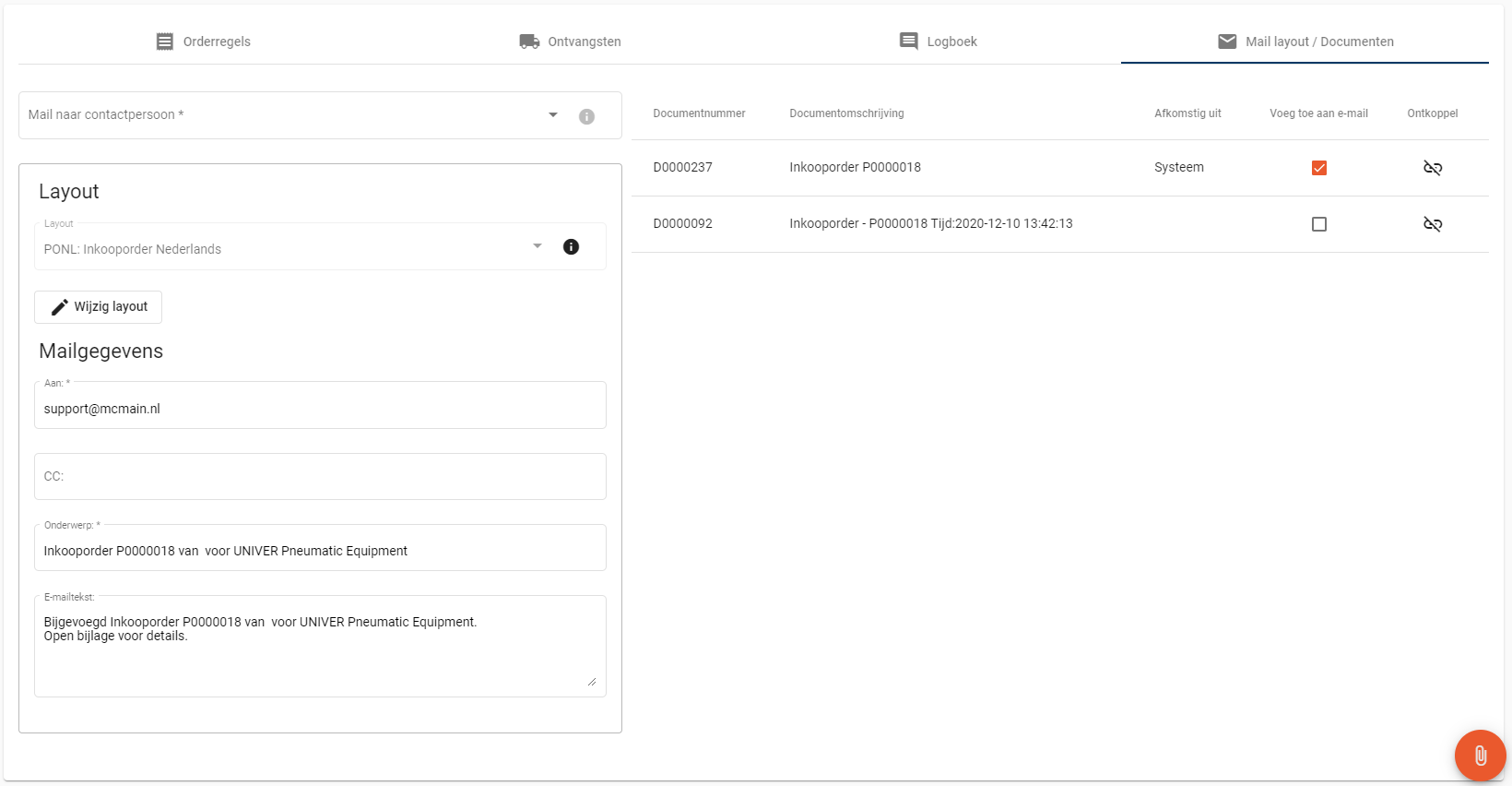Focus the CC input field
This screenshot has height=786, width=1512.
[319, 477]
